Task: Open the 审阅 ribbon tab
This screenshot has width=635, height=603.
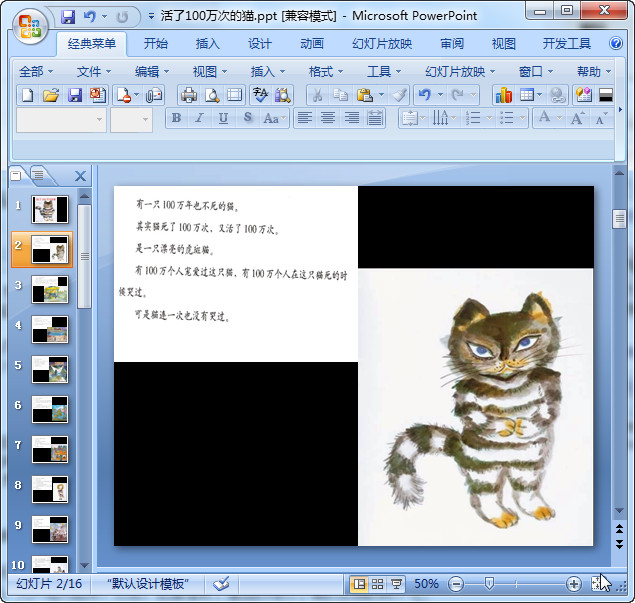Action: 452,43
